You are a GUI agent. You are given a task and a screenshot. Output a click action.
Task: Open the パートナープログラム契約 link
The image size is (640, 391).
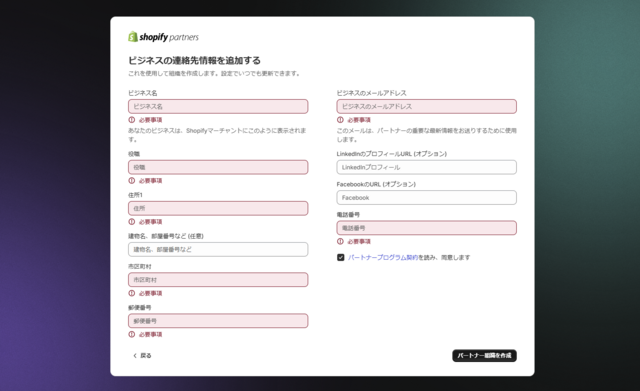(x=383, y=257)
